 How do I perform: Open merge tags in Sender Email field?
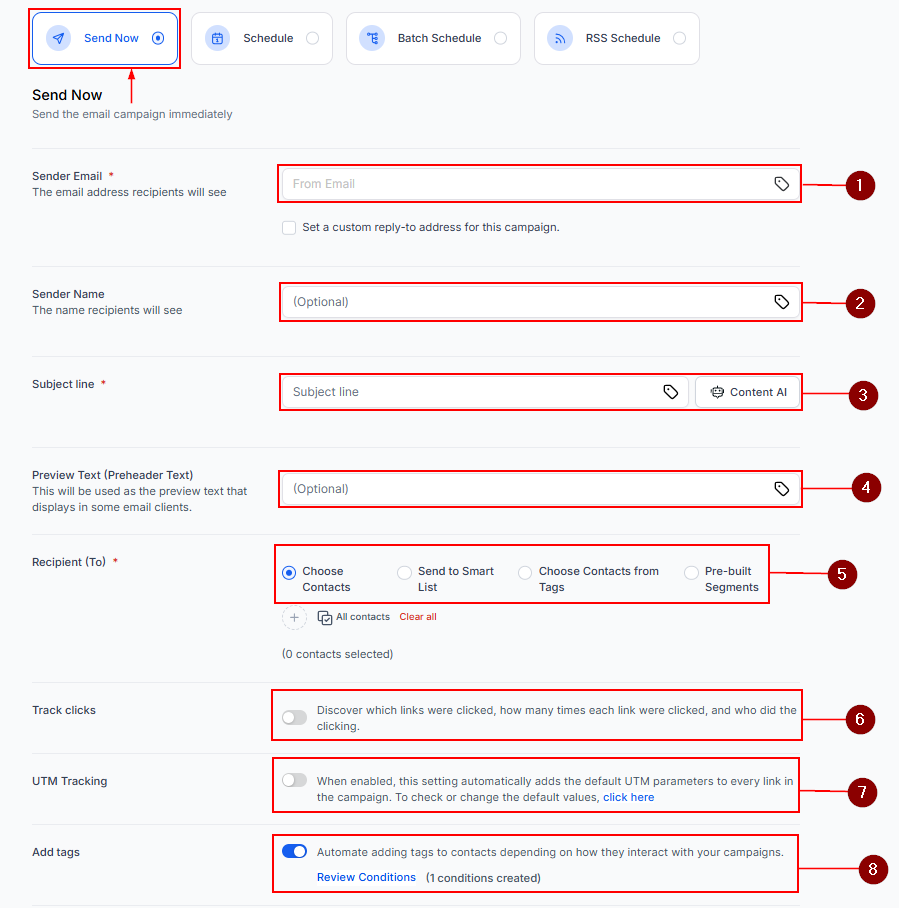pyautogui.click(x=781, y=184)
